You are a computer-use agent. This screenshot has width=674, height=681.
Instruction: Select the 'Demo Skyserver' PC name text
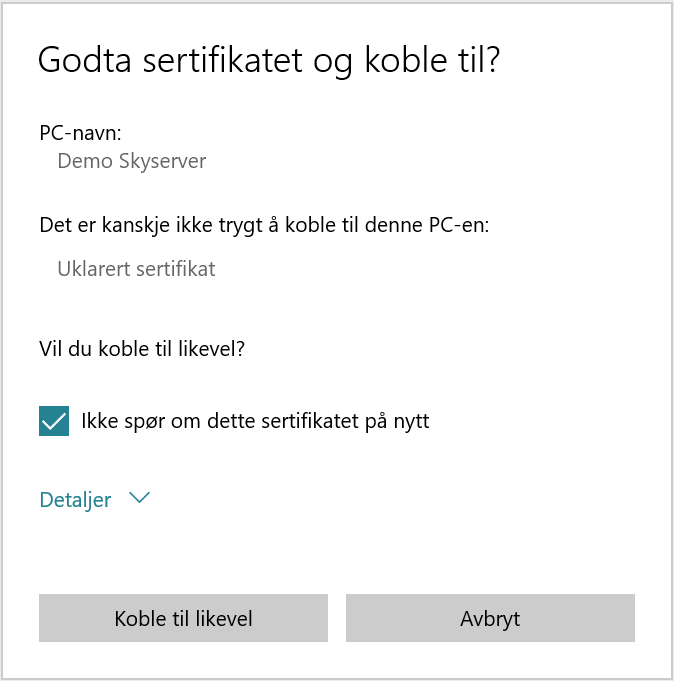pos(132,161)
